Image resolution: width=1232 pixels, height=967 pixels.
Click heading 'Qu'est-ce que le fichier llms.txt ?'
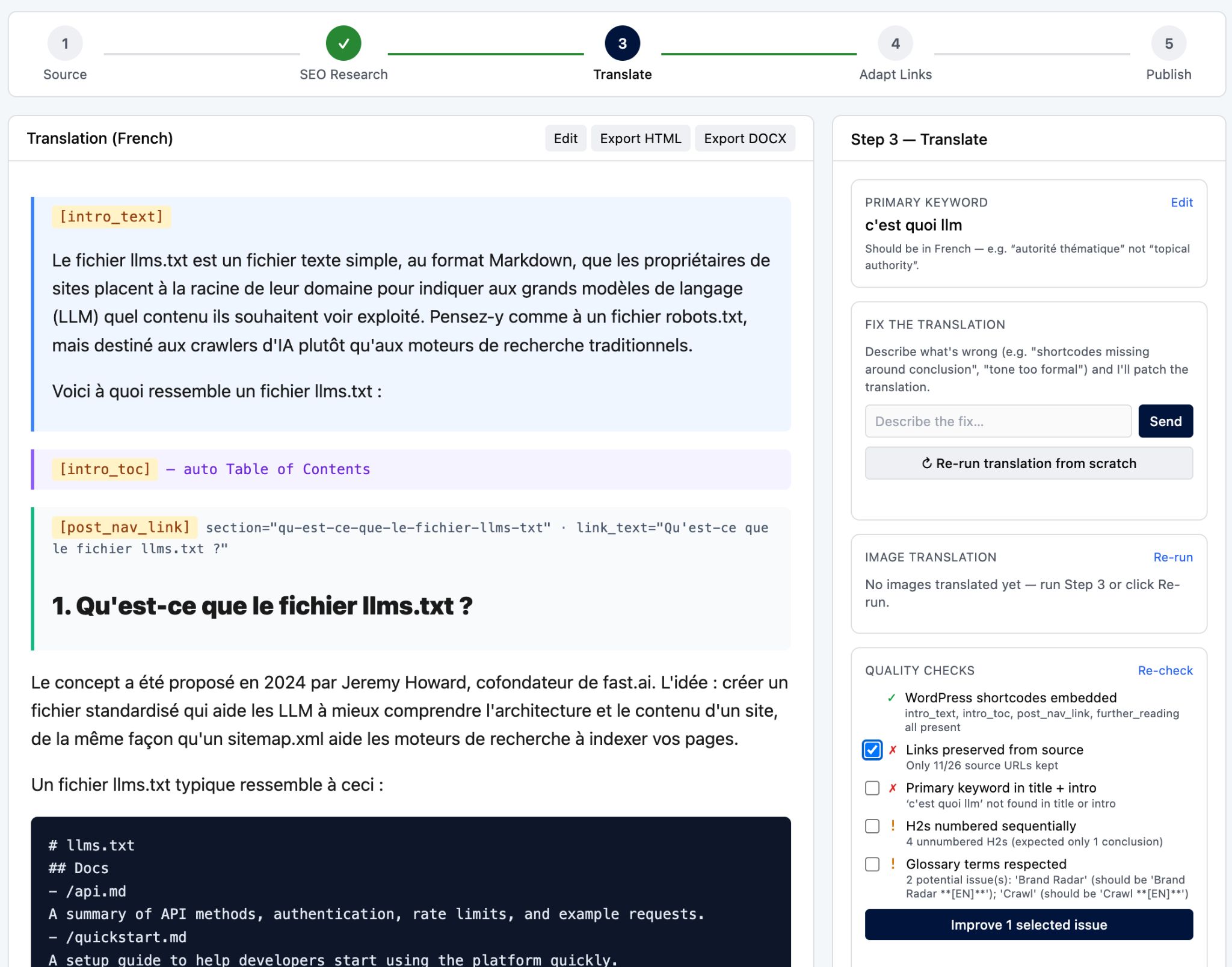coord(262,606)
